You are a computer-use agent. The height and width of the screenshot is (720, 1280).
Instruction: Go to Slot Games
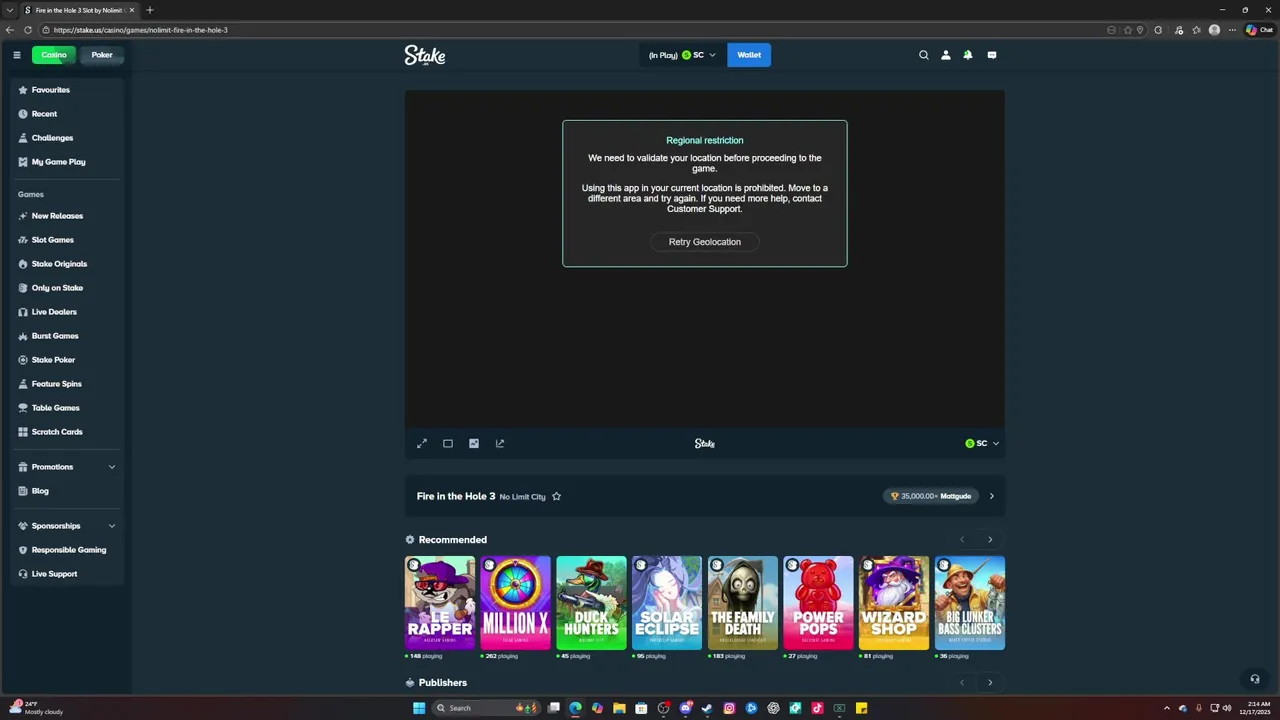[67, 240]
